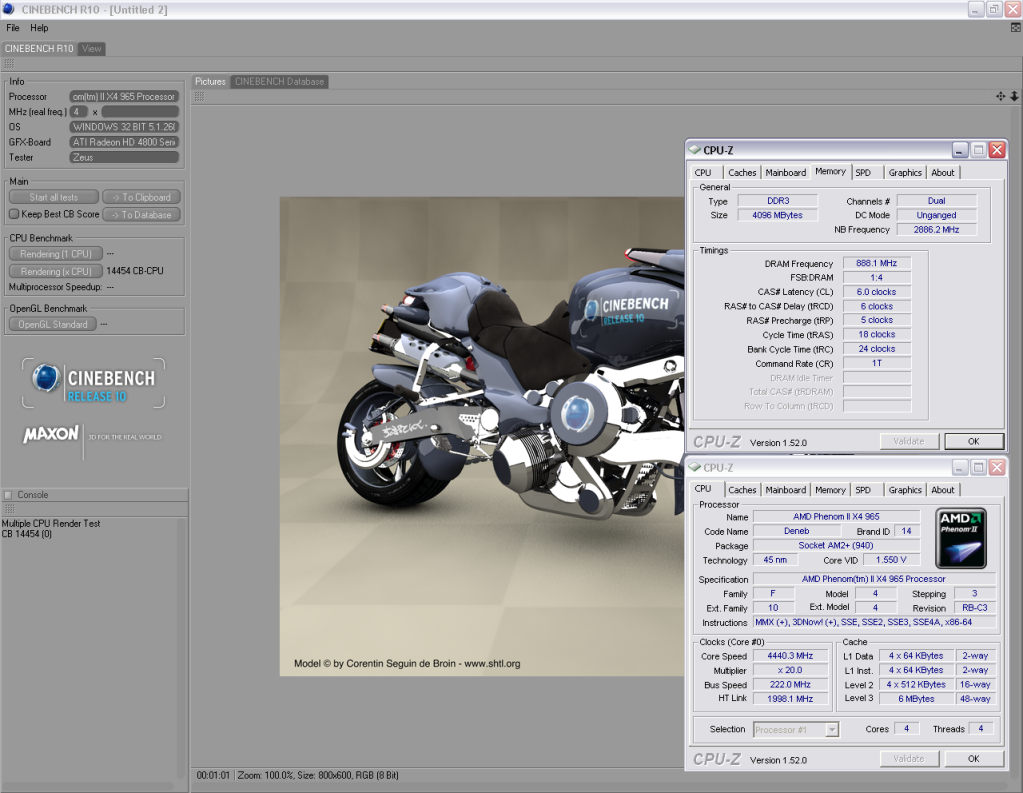This screenshot has height=793, width=1023.
Task: Click the CINEBENCH Release 10 logo
Action: click(94, 383)
